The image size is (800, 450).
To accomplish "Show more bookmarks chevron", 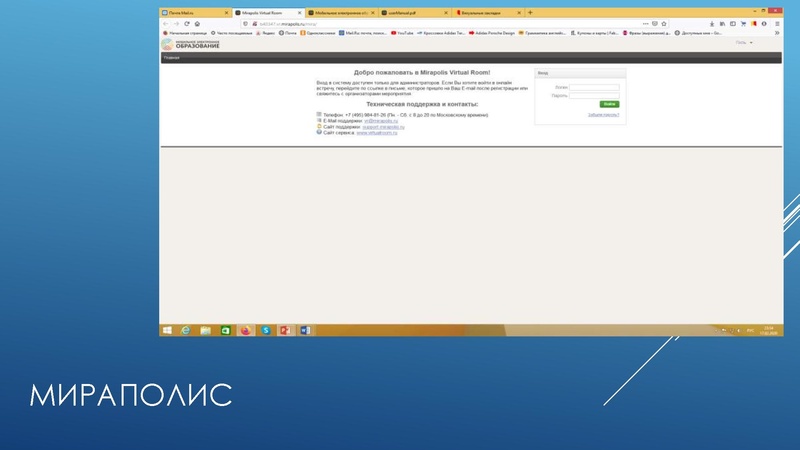I will [x=777, y=33].
